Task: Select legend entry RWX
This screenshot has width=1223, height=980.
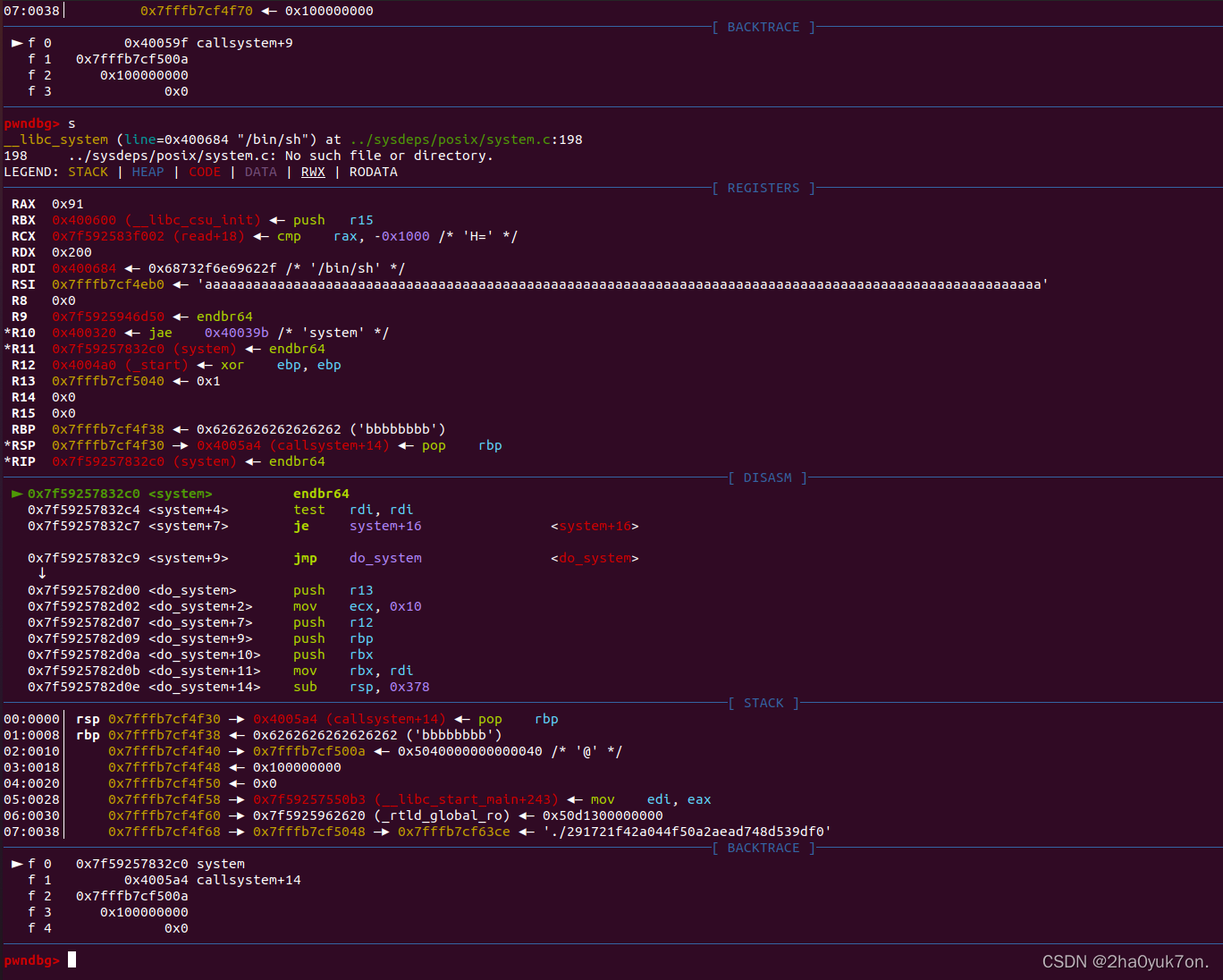Action: (x=313, y=172)
